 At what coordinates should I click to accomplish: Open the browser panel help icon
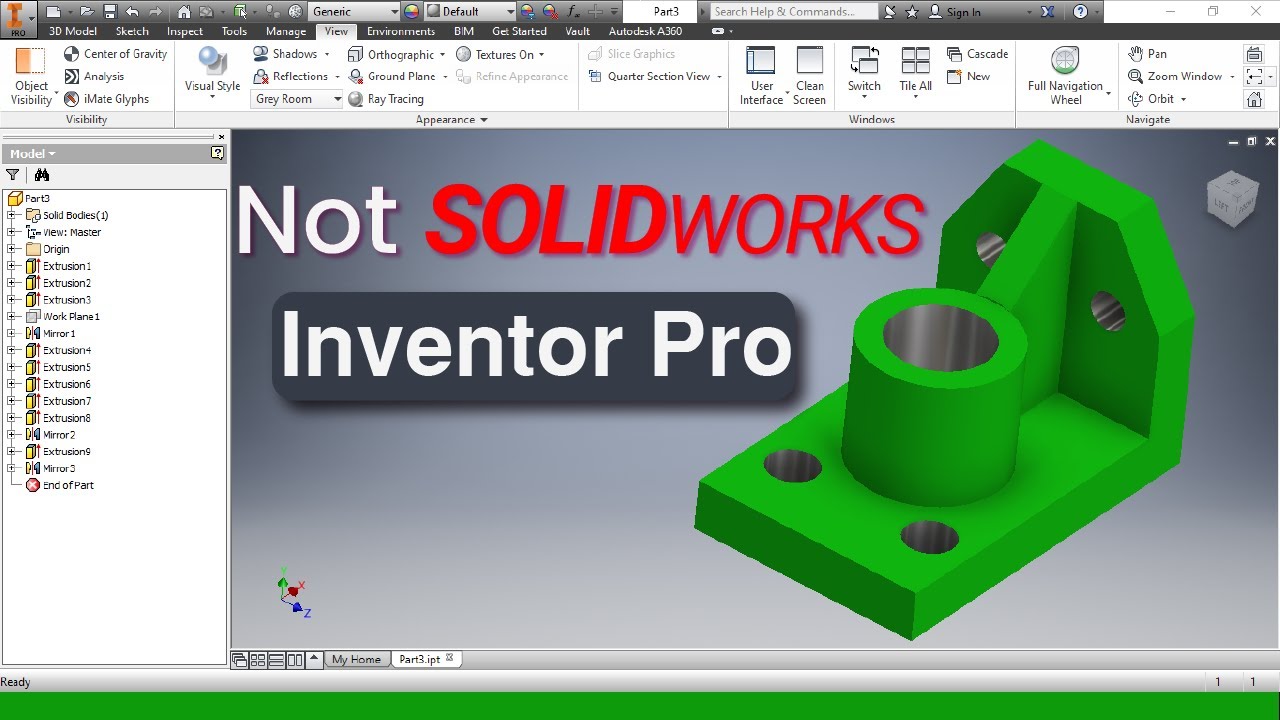pyautogui.click(x=217, y=154)
